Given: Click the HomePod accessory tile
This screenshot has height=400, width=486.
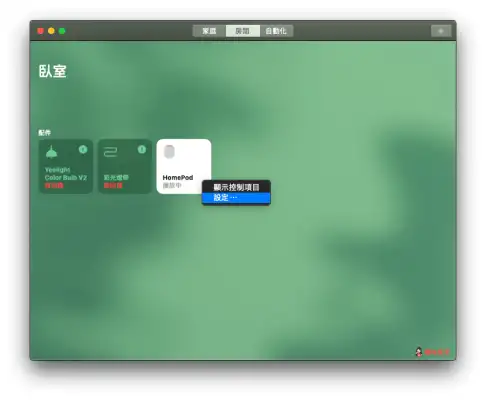Looking at the screenshot, I should coord(184,166).
